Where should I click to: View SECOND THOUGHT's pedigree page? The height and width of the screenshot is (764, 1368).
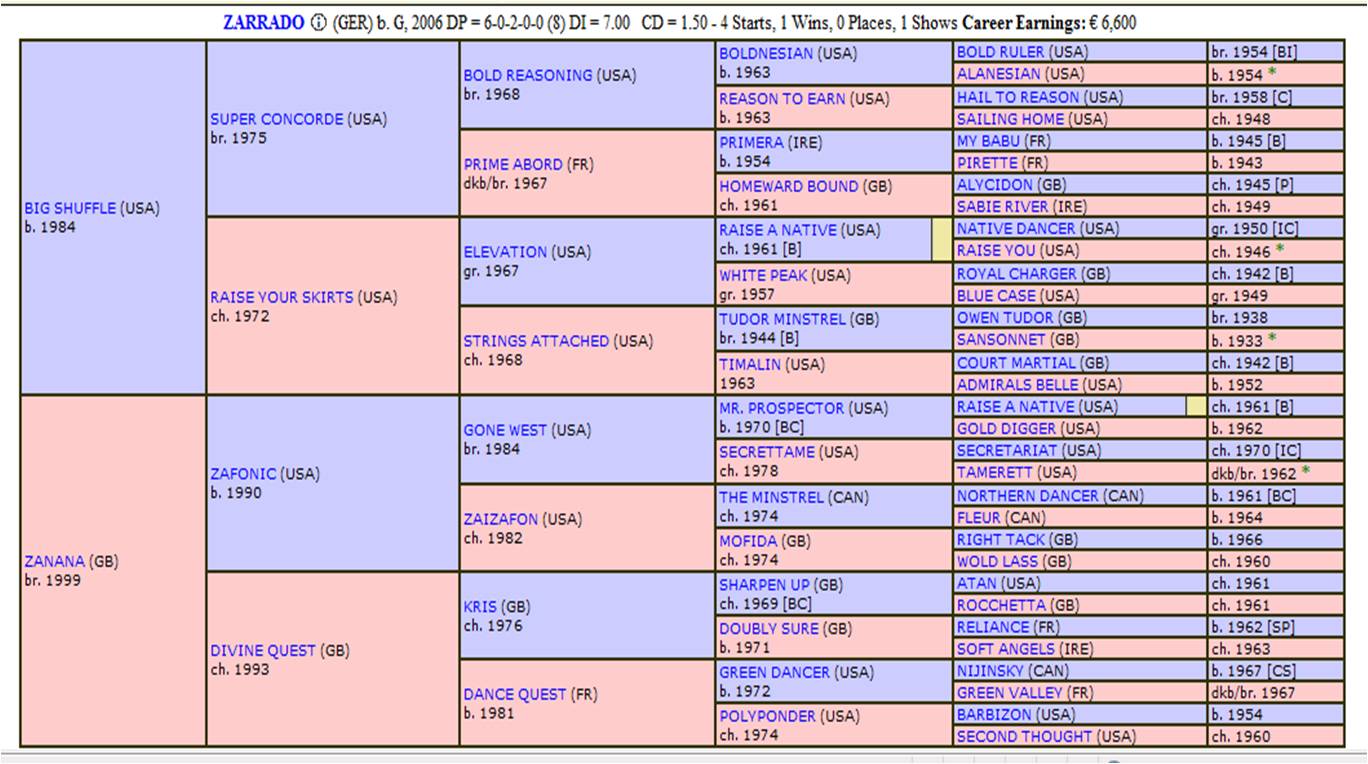pos(1024,736)
